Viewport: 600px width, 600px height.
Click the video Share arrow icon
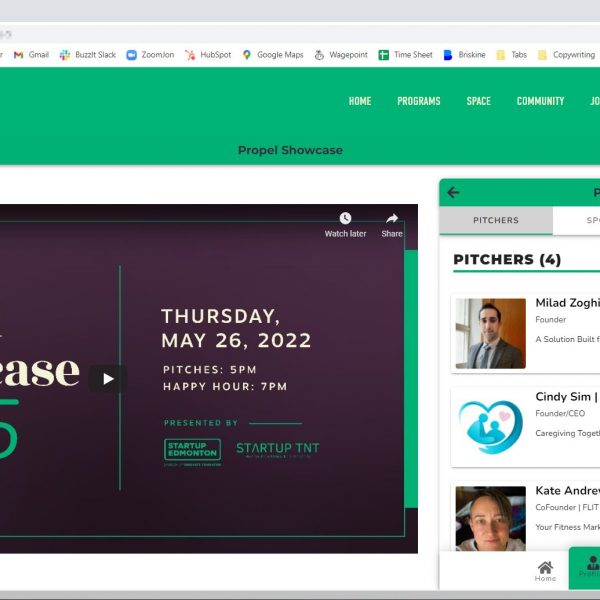coord(392,218)
